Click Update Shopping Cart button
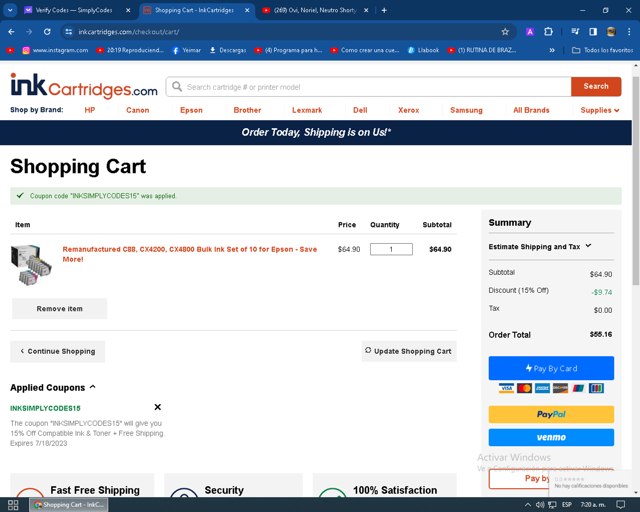640x512 pixels. (x=409, y=351)
